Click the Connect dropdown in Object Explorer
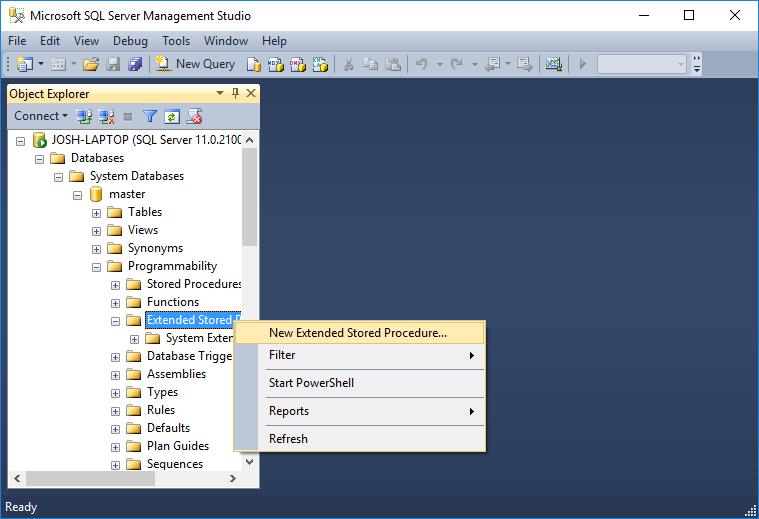759x519 pixels. (41, 116)
